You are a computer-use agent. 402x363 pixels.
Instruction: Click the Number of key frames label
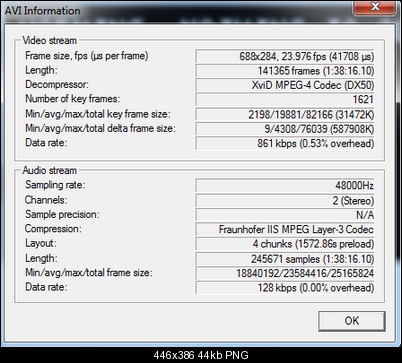73,99
